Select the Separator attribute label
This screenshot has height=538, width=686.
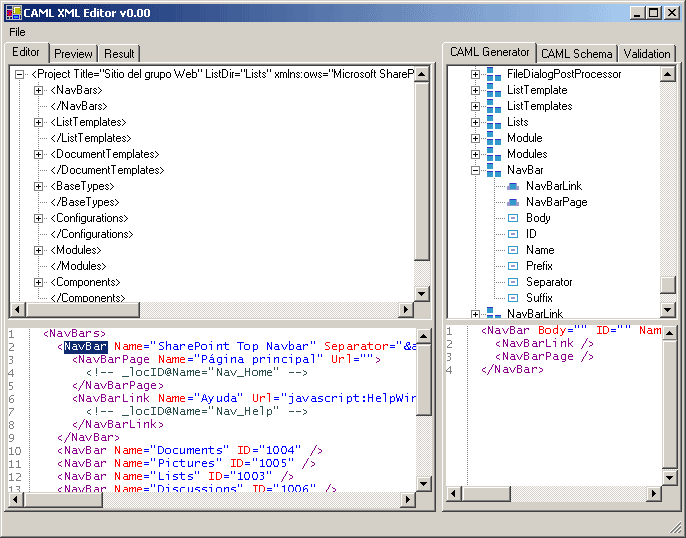(549, 282)
